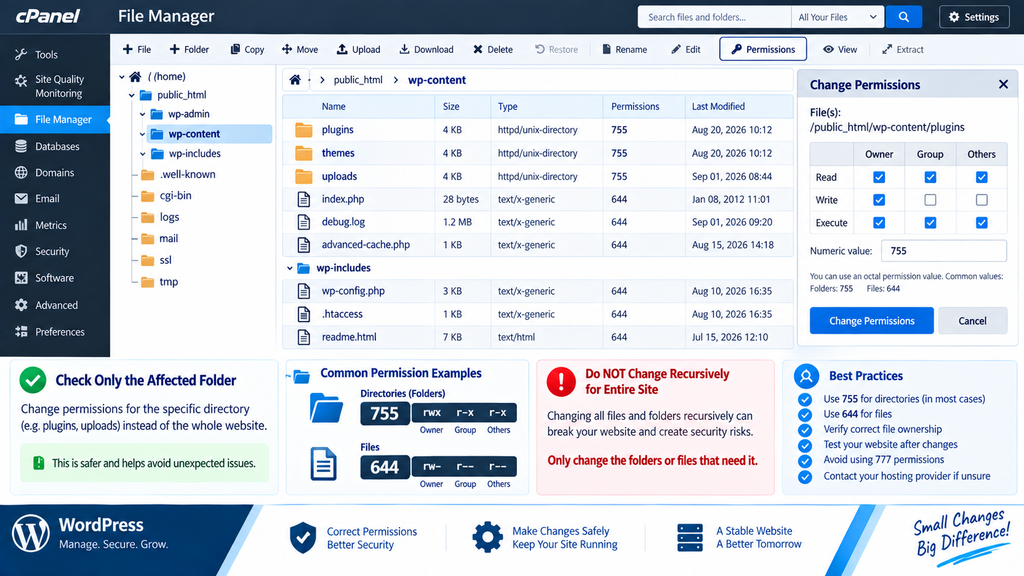Toggle Others Execute permission checkbox
This screenshot has height=576, width=1024.
click(x=982, y=223)
